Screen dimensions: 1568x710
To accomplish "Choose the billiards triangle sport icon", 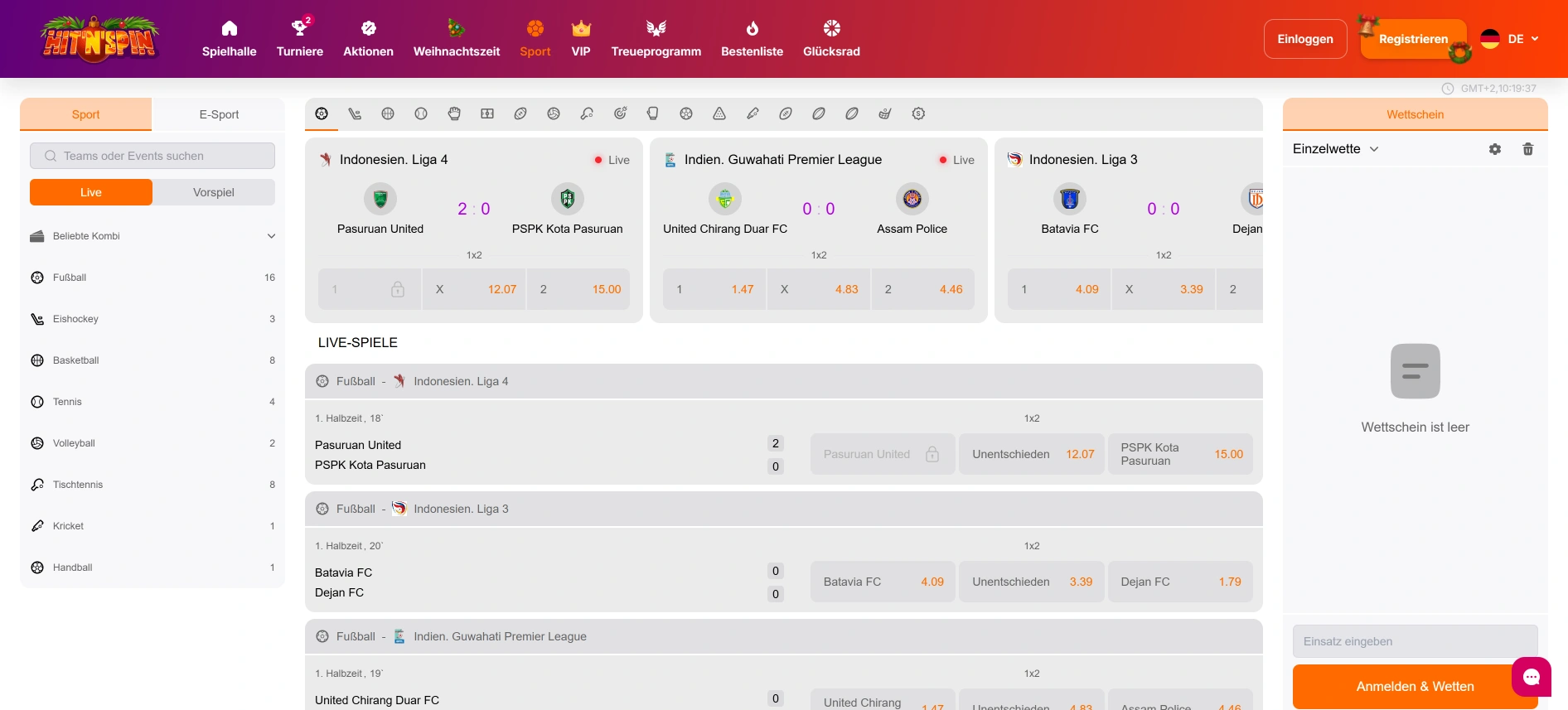I will pos(719,114).
